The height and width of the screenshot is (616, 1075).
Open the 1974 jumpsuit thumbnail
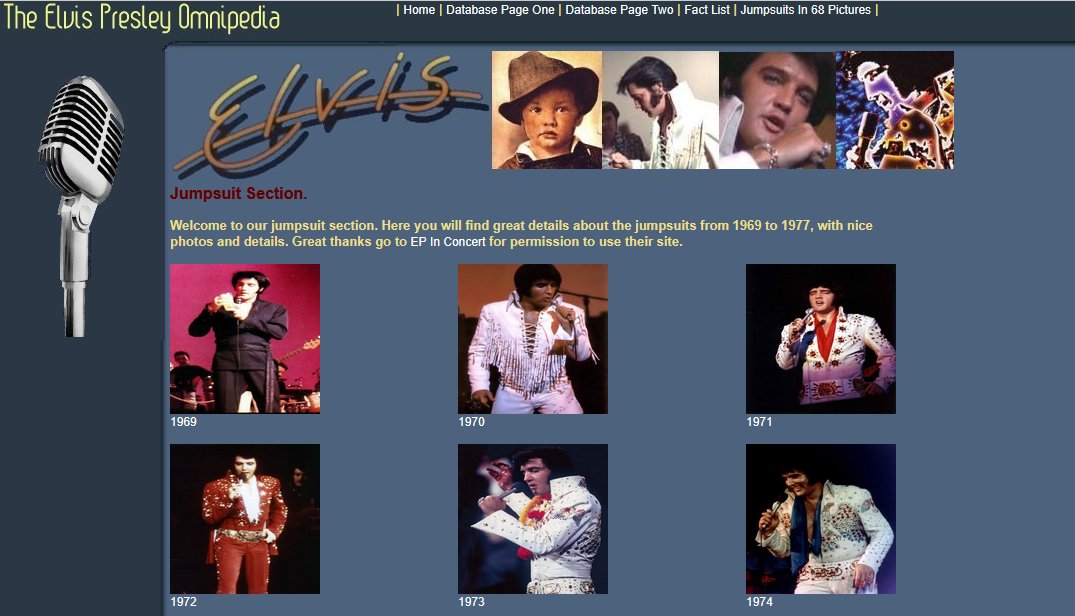pos(821,519)
